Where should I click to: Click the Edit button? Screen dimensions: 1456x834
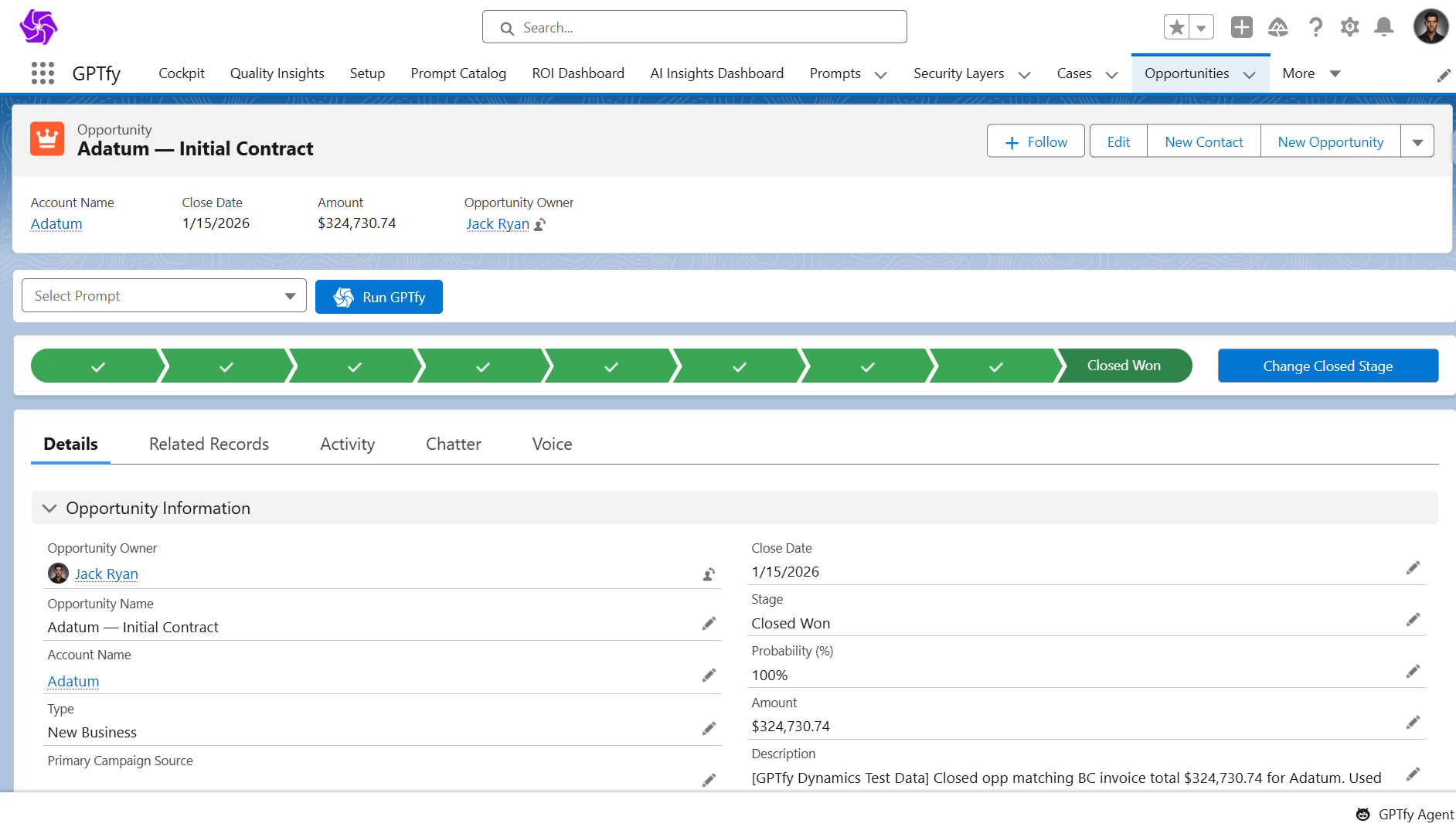[1118, 141]
